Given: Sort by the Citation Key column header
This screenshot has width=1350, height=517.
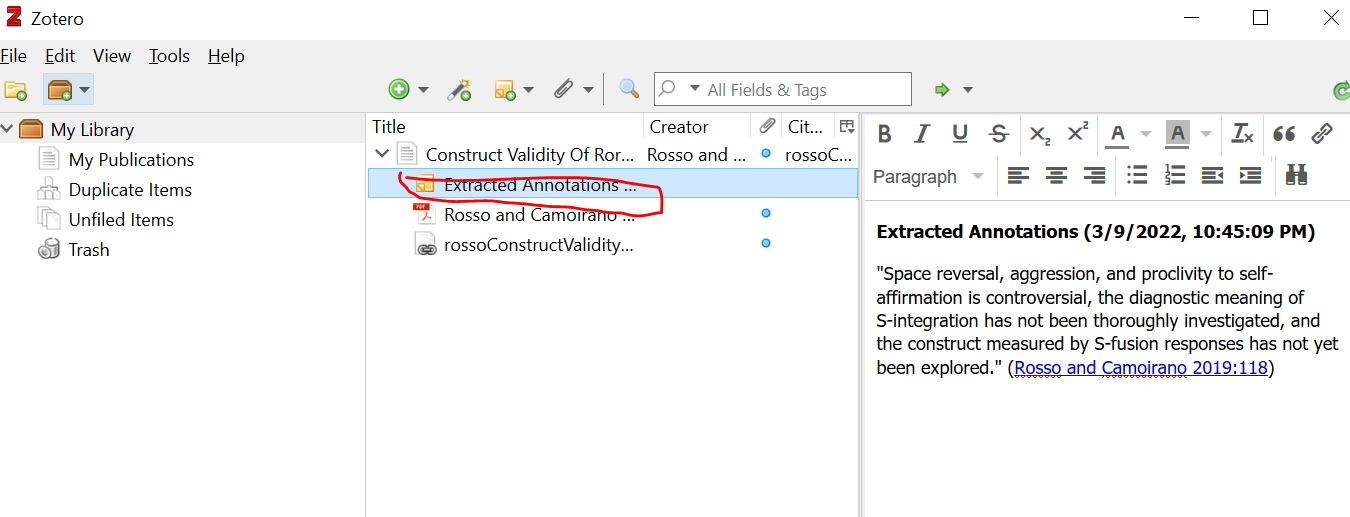Looking at the screenshot, I should tap(808, 126).
